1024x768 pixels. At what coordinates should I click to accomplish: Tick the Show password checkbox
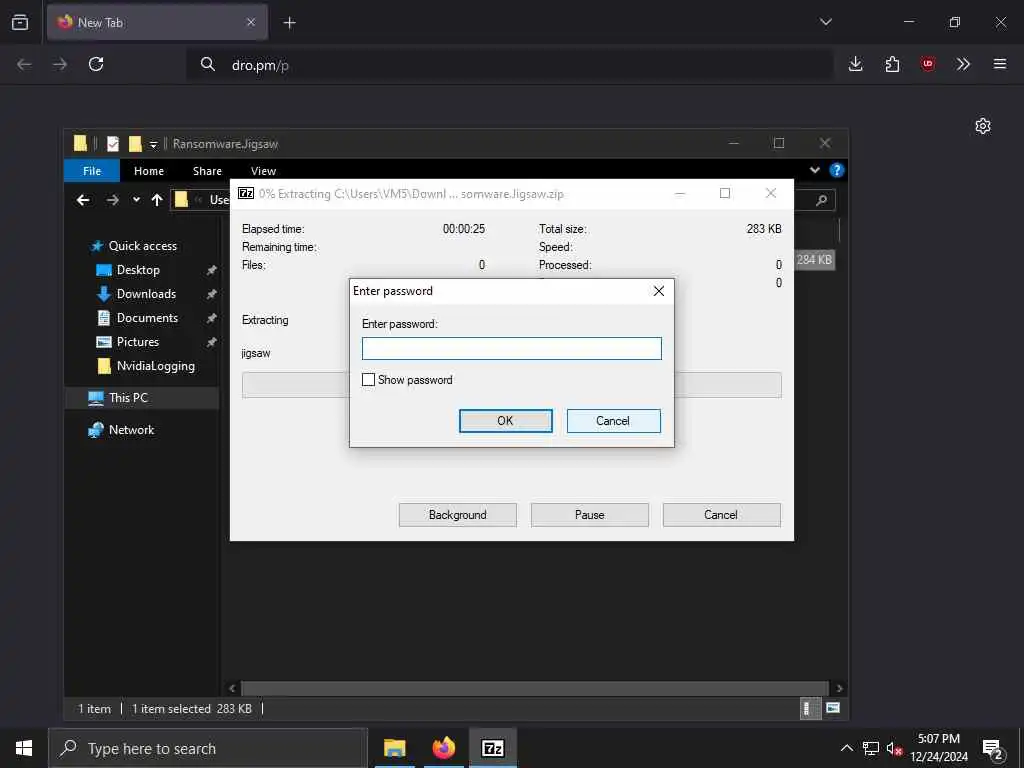coord(368,379)
